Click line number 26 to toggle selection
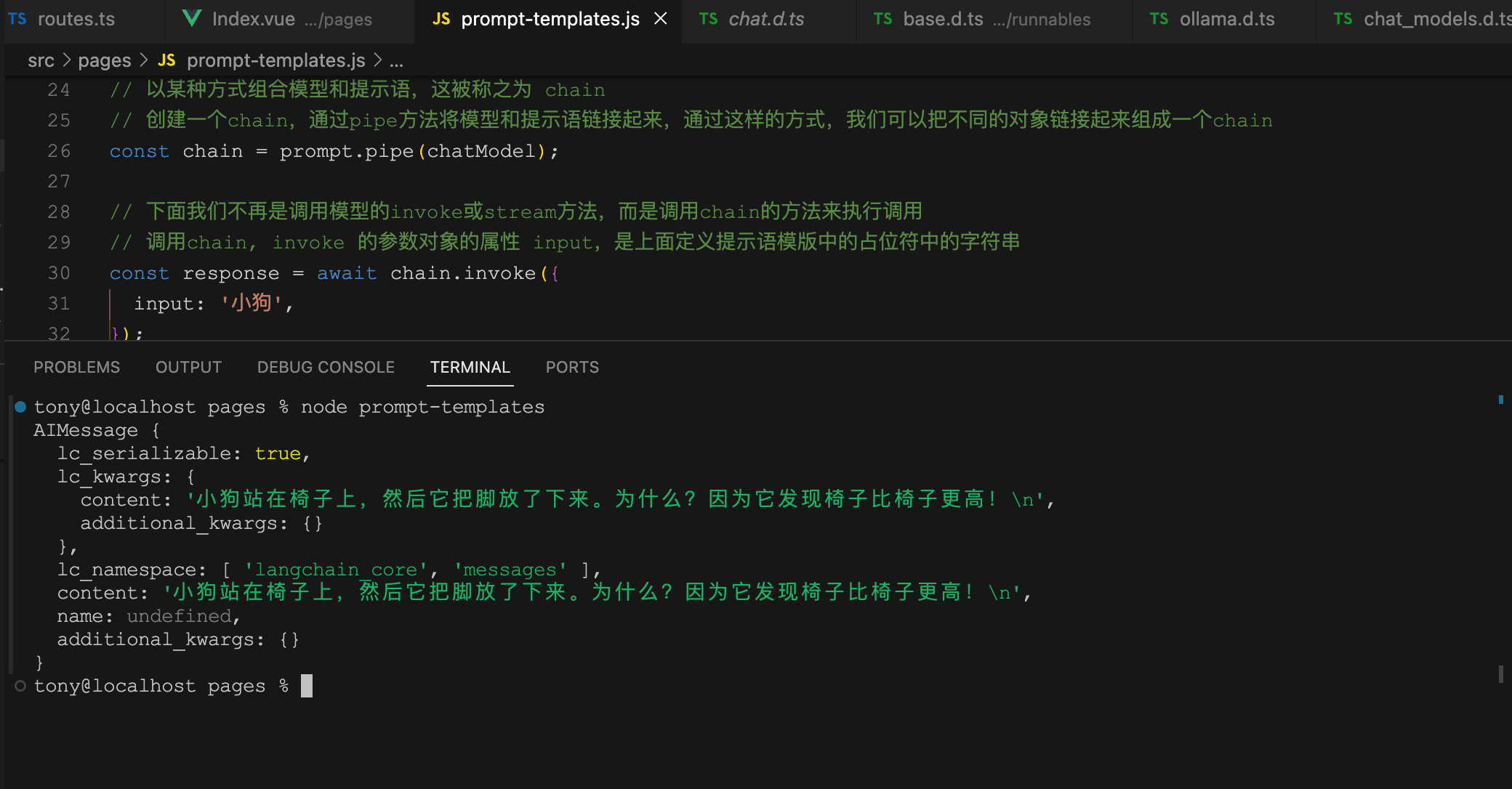1512x789 pixels. [x=60, y=151]
